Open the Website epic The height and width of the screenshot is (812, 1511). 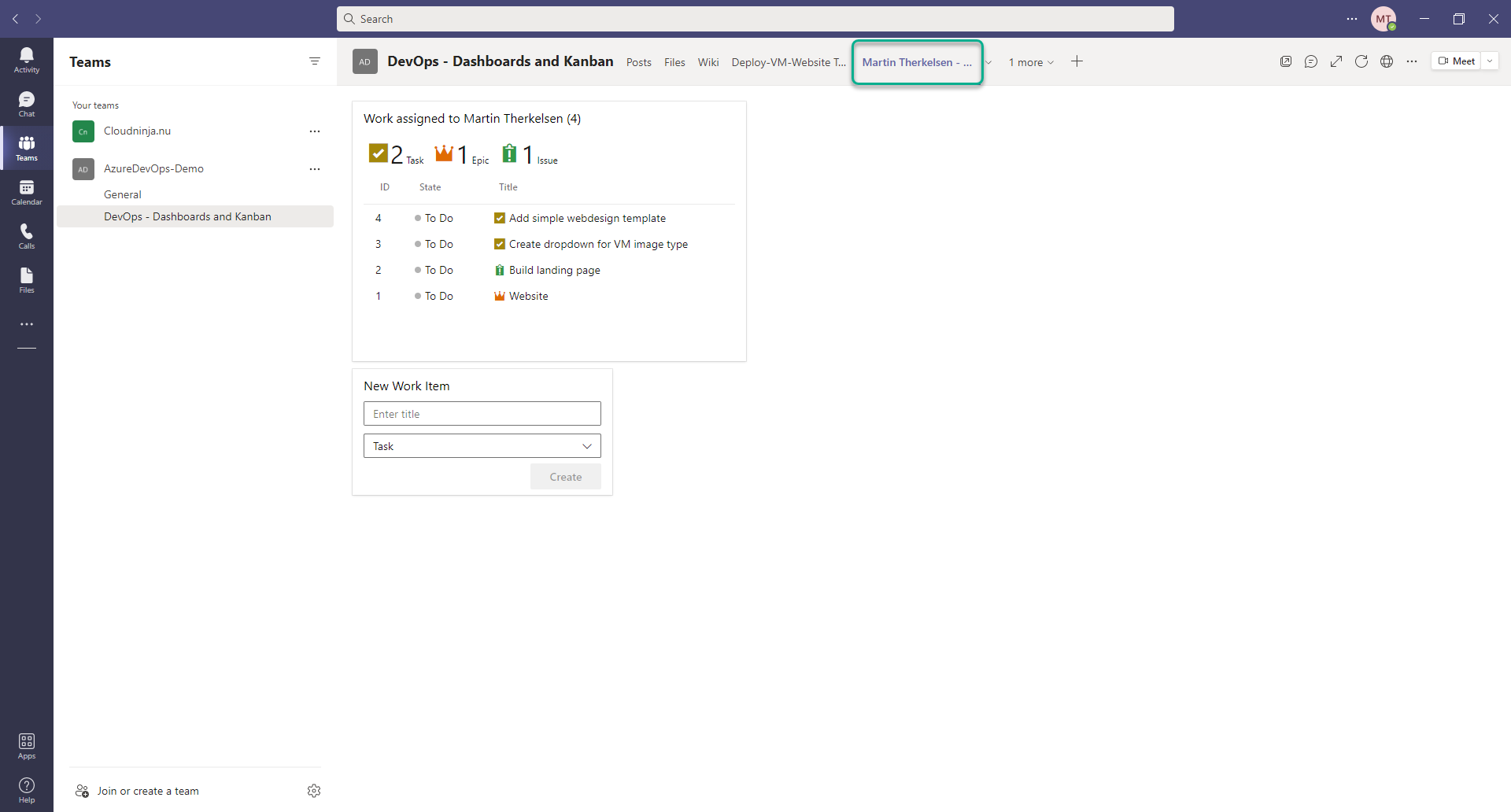coord(528,296)
